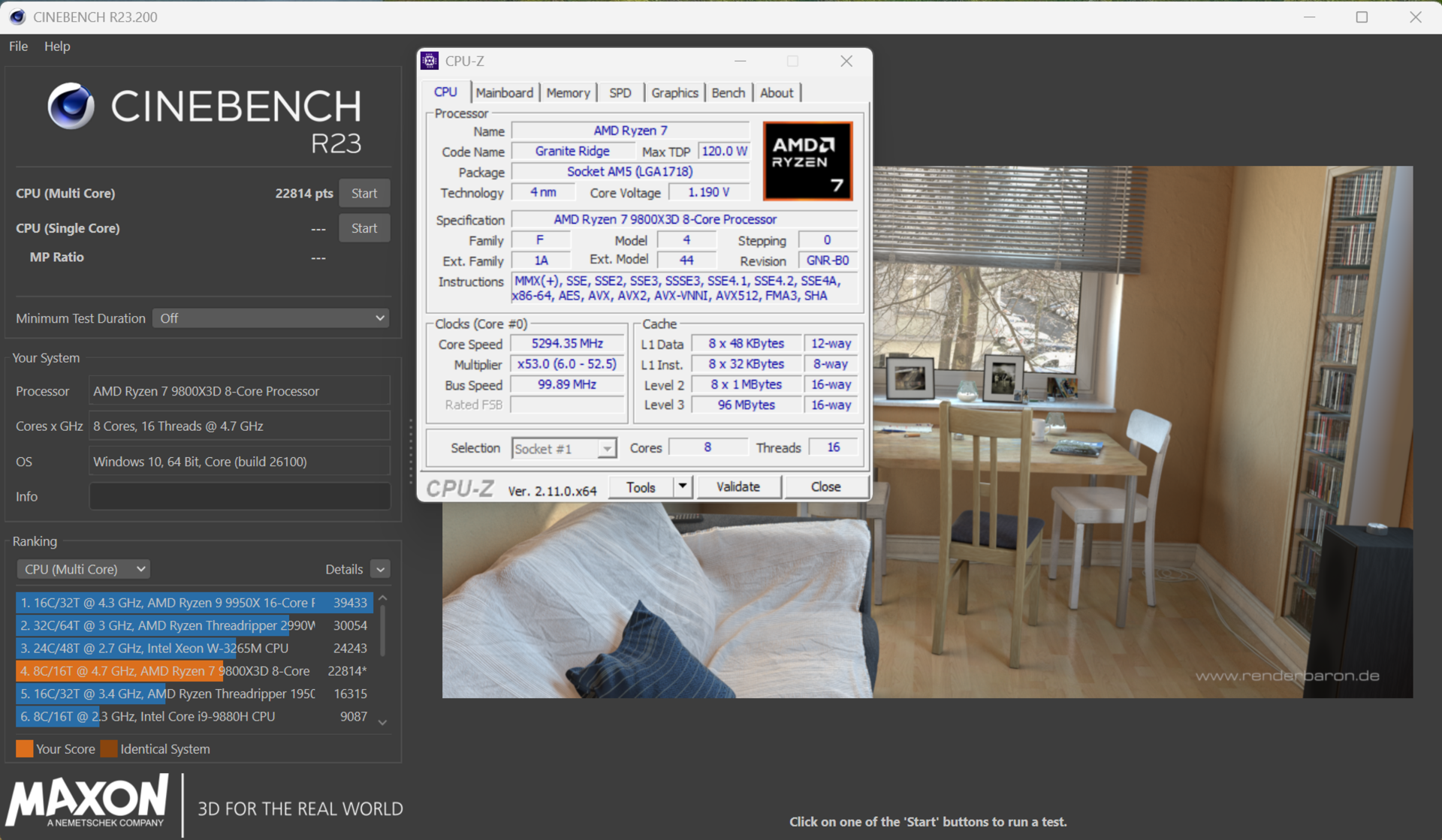Click the Core Speed 5294.35 MHz value
This screenshot has width=1442, height=840.
[567, 343]
